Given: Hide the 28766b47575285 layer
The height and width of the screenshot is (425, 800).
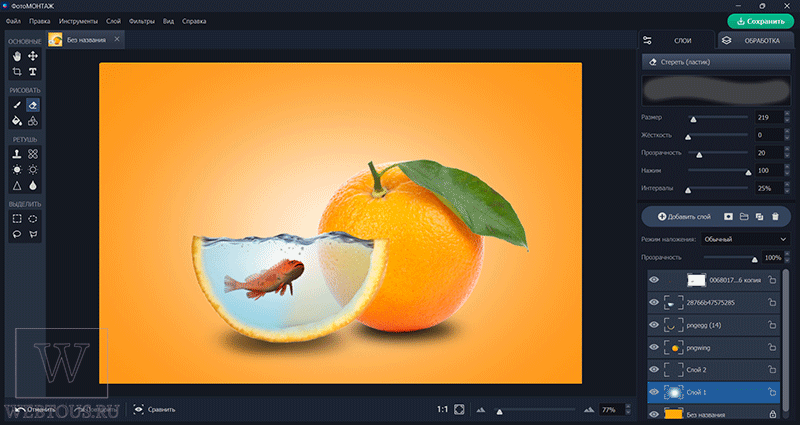Looking at the screenshot, I should pyautogui.click(x=654, y=303).
